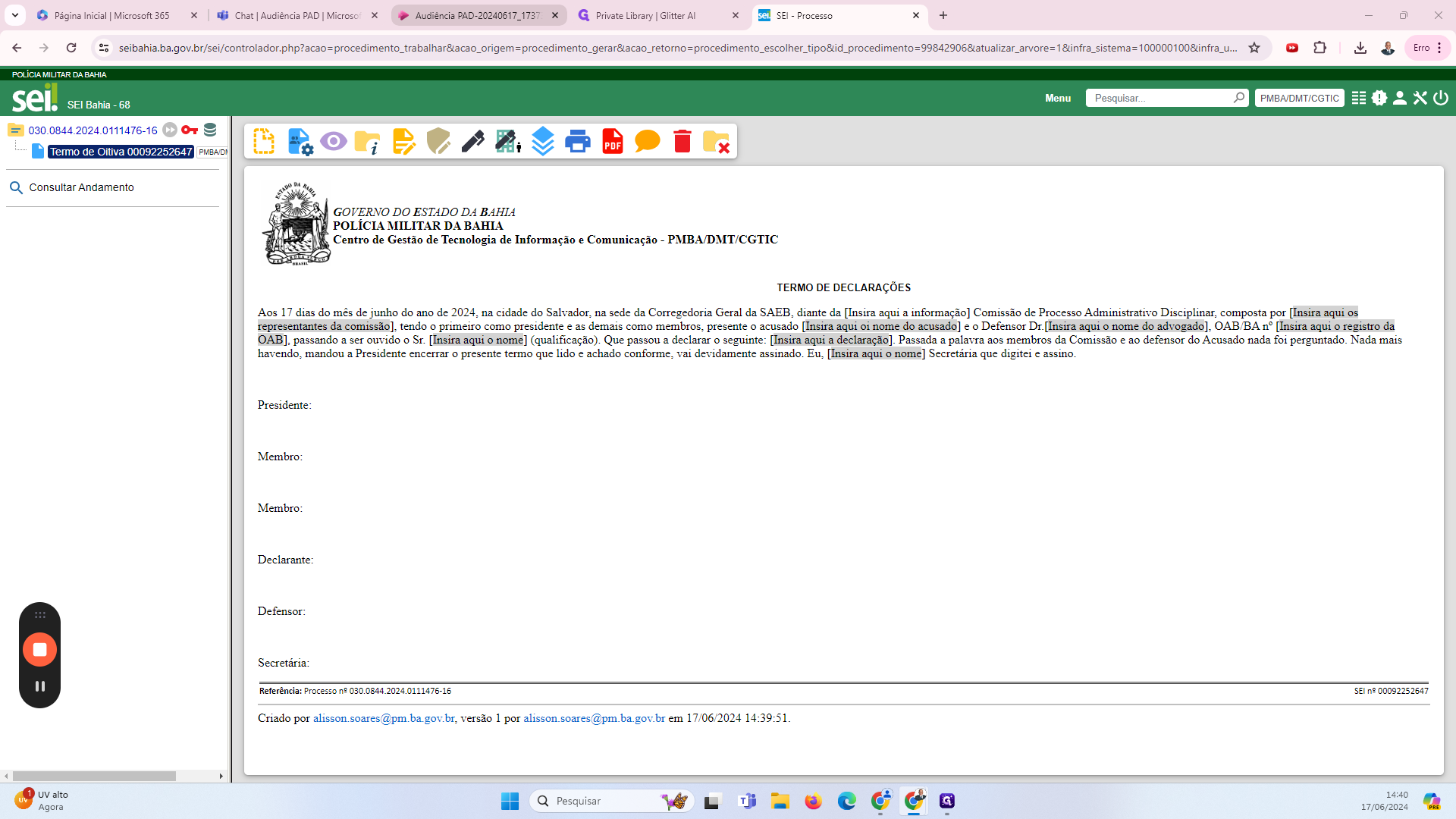Click the SEI logo
1456x819 pixels.
pyautogui.click(x=35, y=97)
